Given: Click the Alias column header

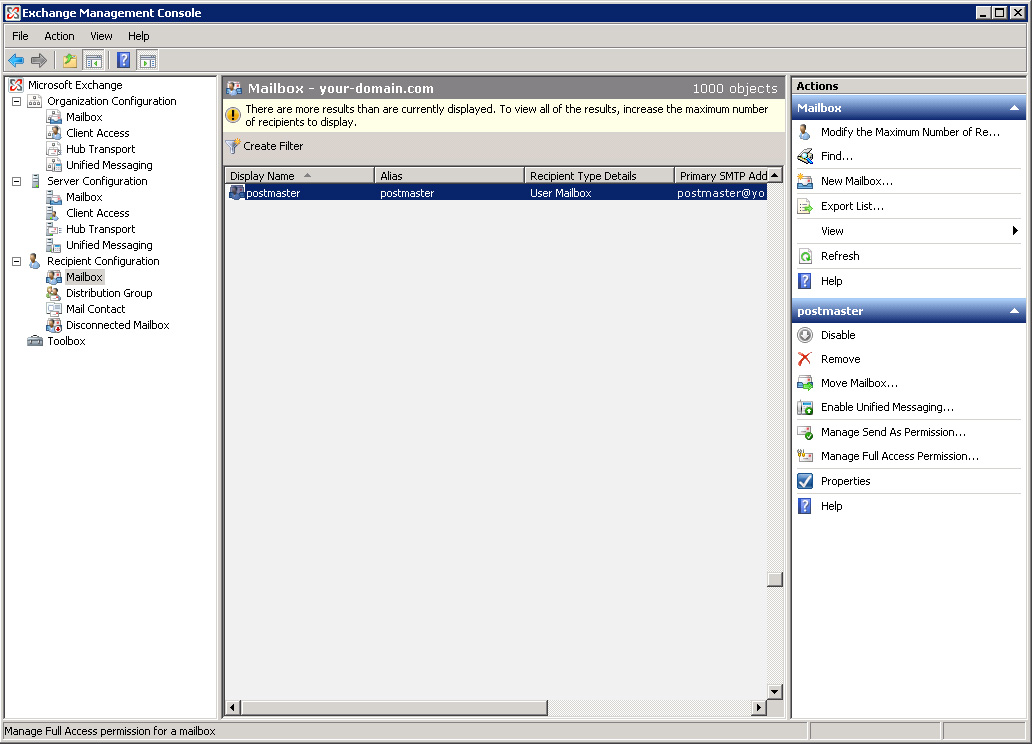Looking at the screenshot, I should pyautogui.click(x=450, y=176).
